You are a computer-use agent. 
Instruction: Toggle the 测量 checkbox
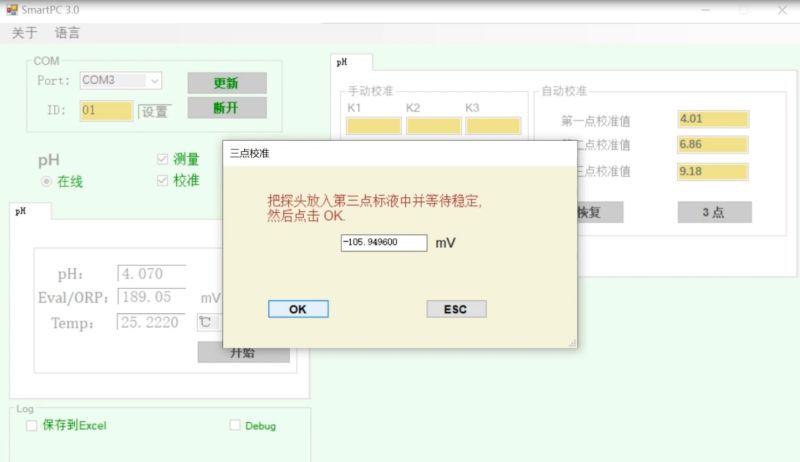coord(163,159)
